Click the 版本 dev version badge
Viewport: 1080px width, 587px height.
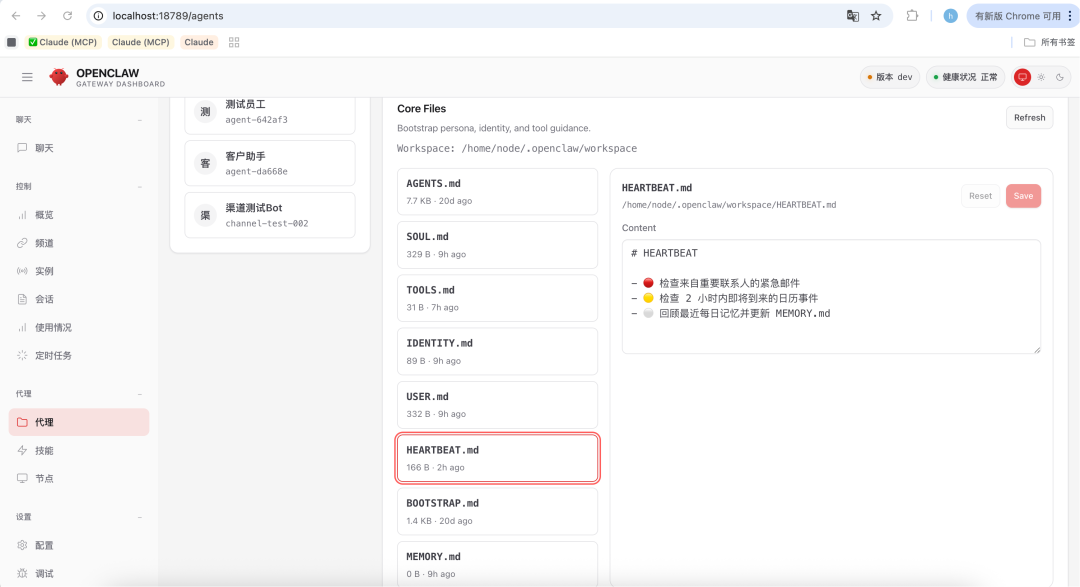(890, 77)
